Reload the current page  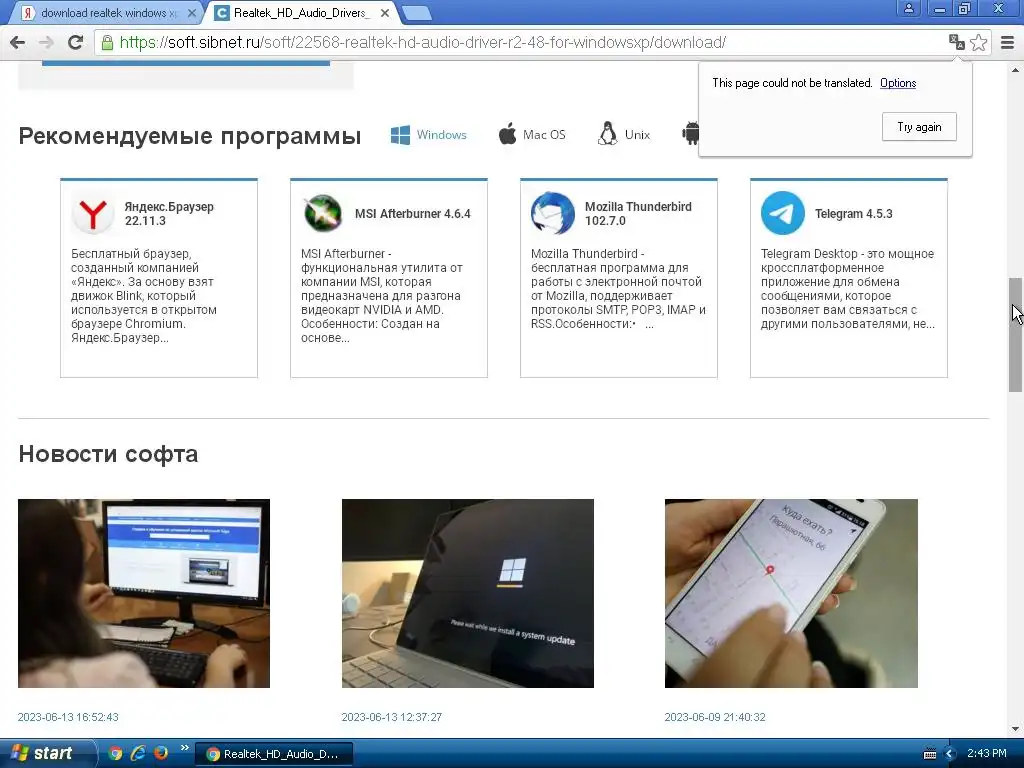76,42
